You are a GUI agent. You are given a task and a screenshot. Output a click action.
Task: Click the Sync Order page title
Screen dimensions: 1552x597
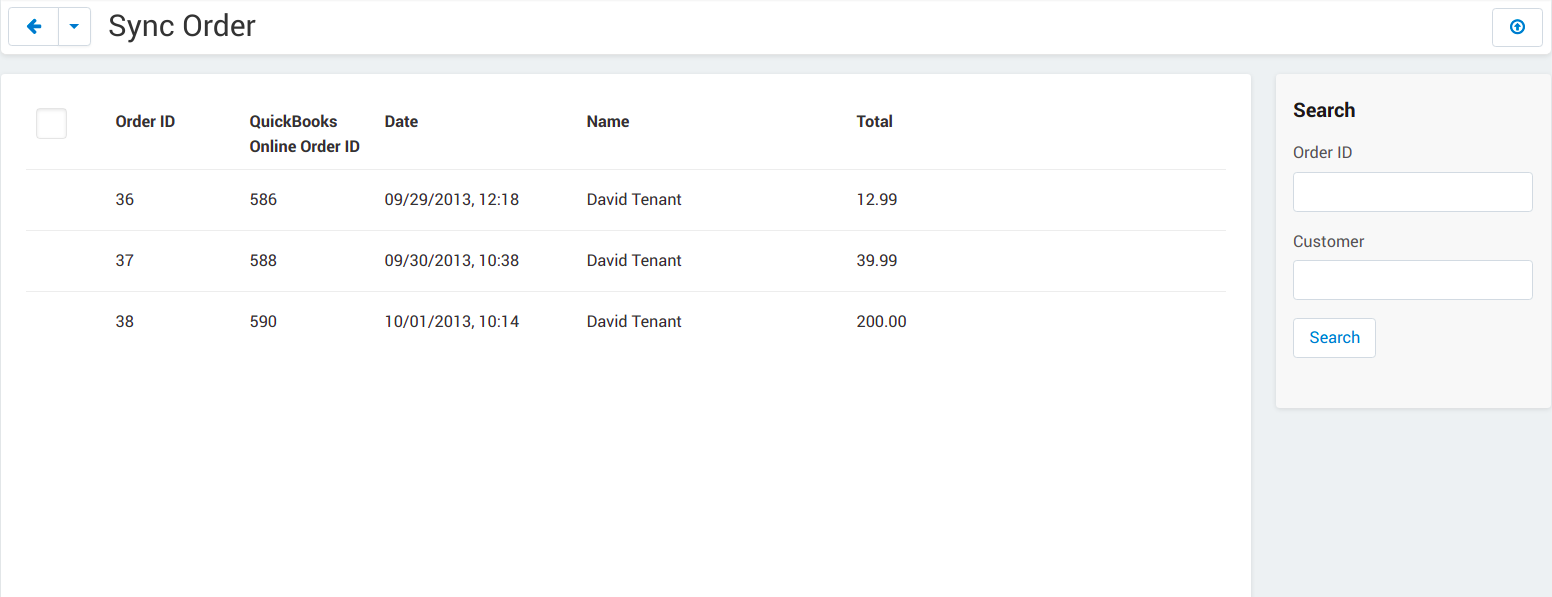(x=182, y=26)
